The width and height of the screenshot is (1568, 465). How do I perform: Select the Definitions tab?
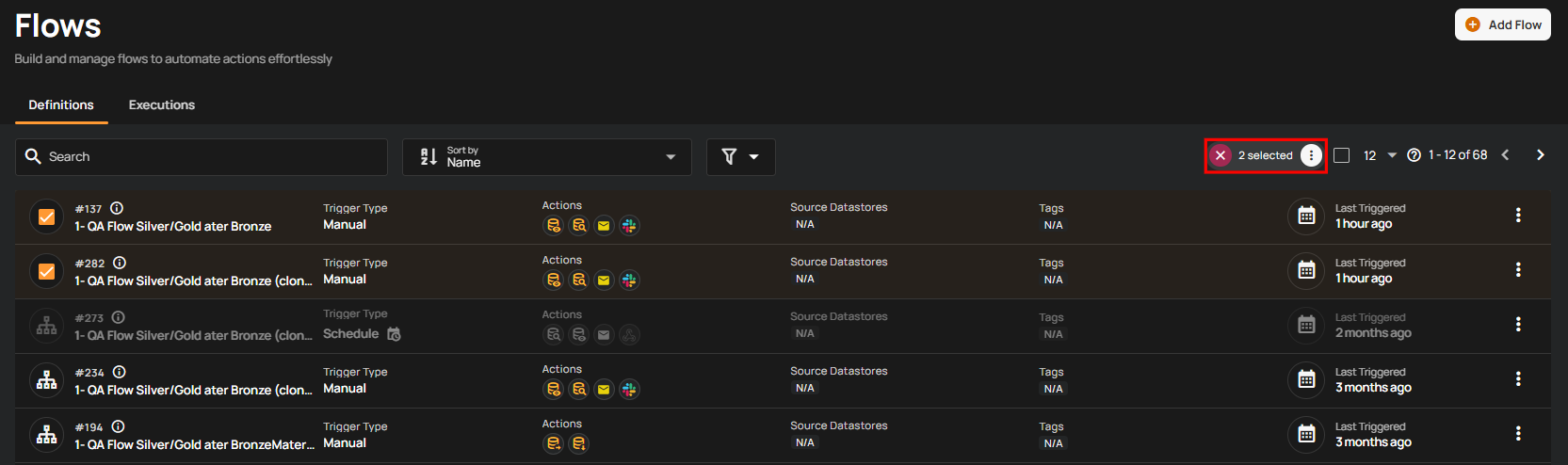coord(61,105)
